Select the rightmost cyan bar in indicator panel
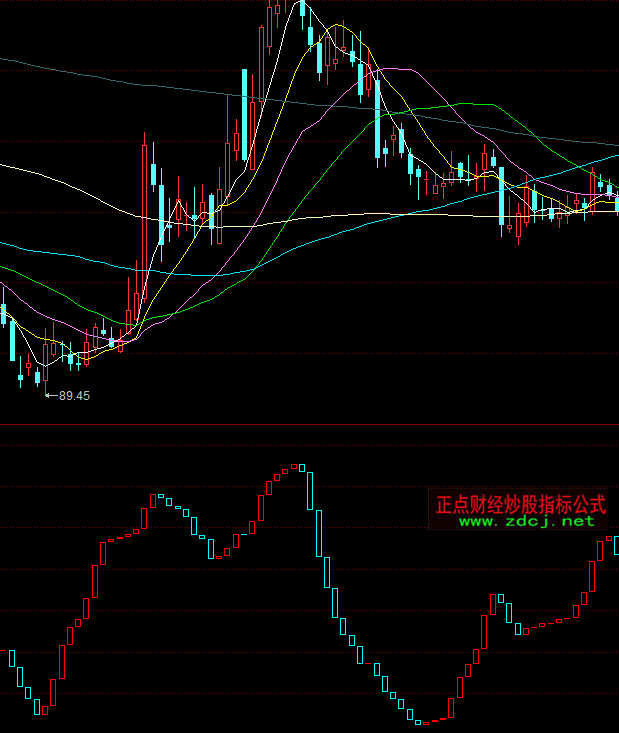 click(616, 545)
